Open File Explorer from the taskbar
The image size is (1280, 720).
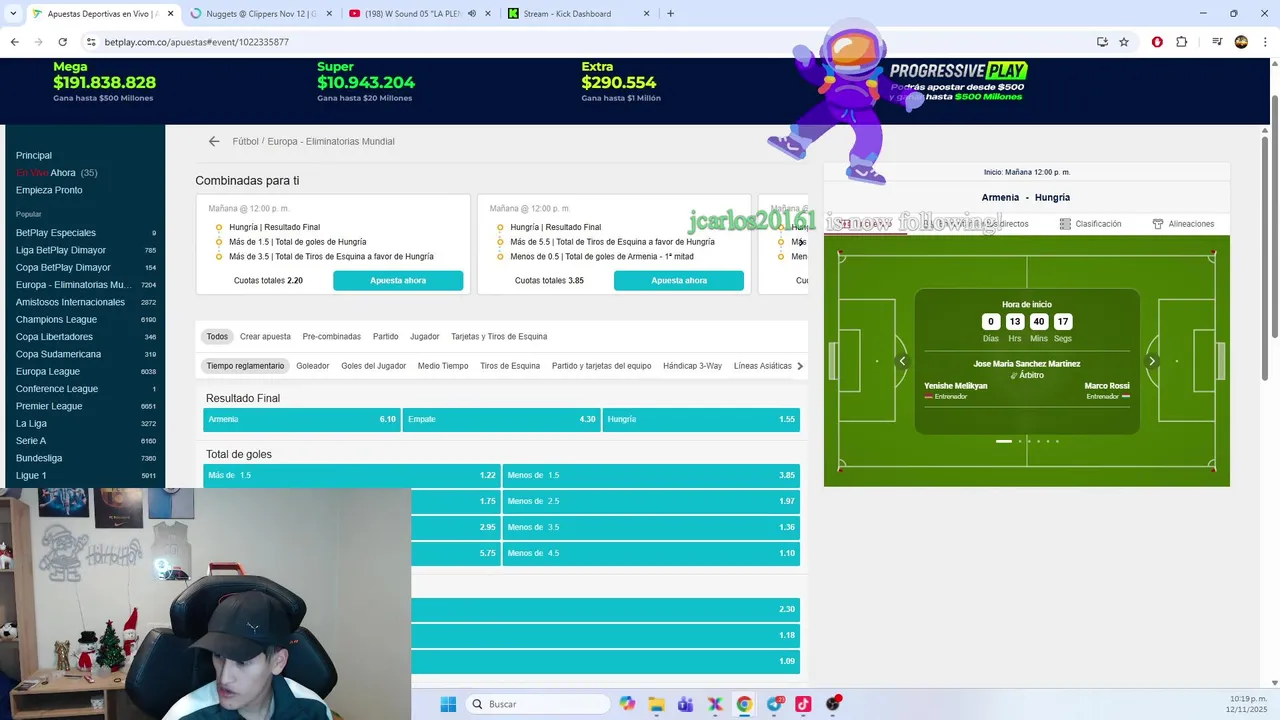pos(656,704)
